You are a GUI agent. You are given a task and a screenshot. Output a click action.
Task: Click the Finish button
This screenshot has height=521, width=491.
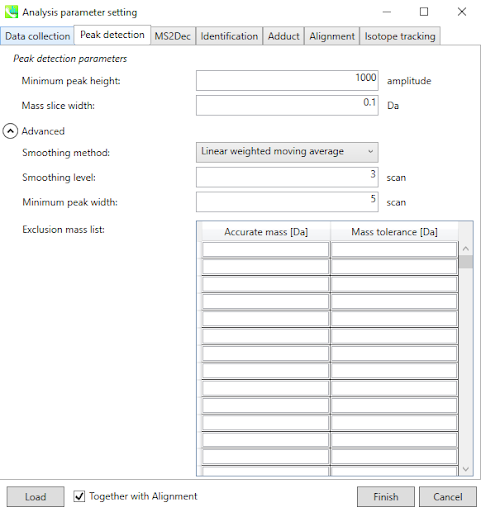[x=386, y=497]
